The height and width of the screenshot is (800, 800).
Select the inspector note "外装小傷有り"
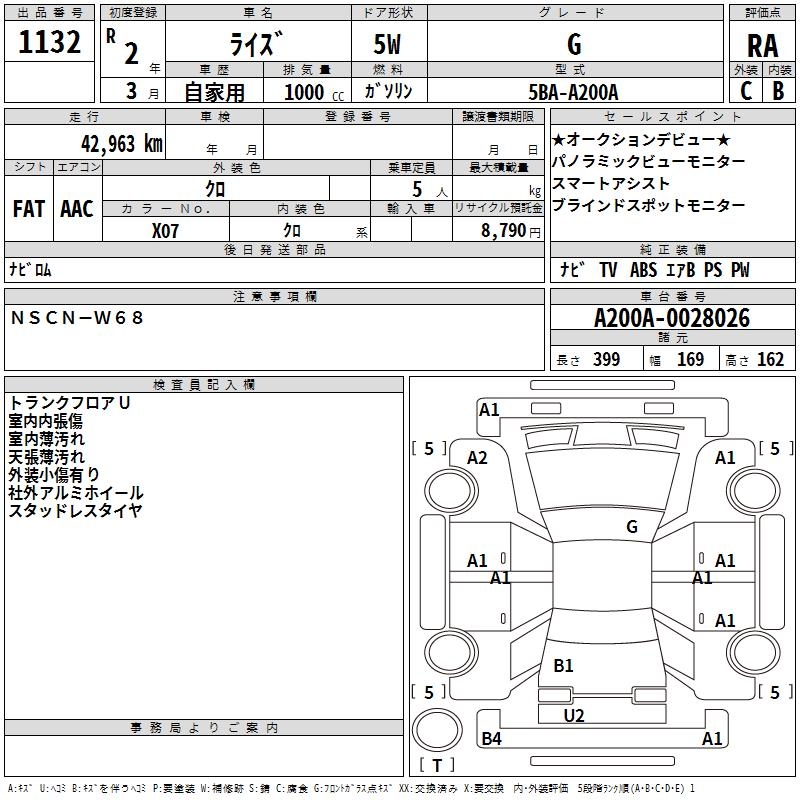pyautogui.click(x=54, y=474)
